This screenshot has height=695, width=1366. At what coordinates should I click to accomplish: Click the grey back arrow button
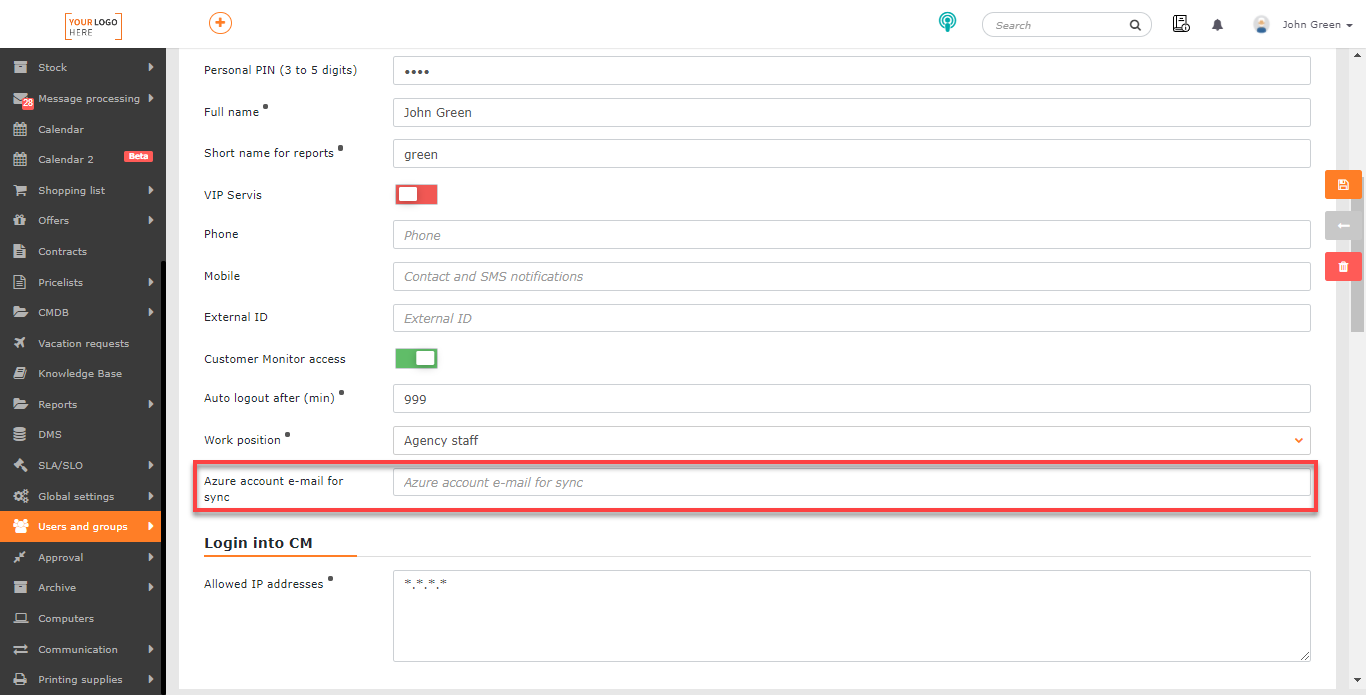pos(1343,226)
